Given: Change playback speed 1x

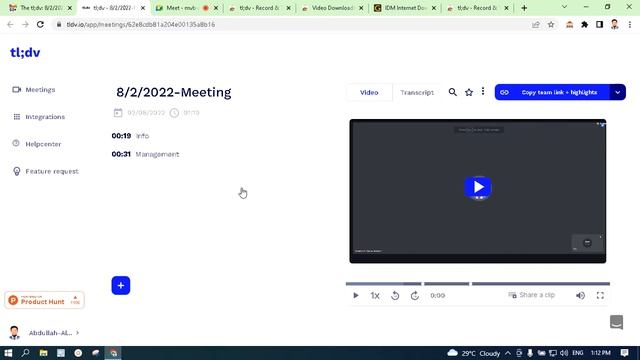Looking at the screenshot, I should pos(375,296).
